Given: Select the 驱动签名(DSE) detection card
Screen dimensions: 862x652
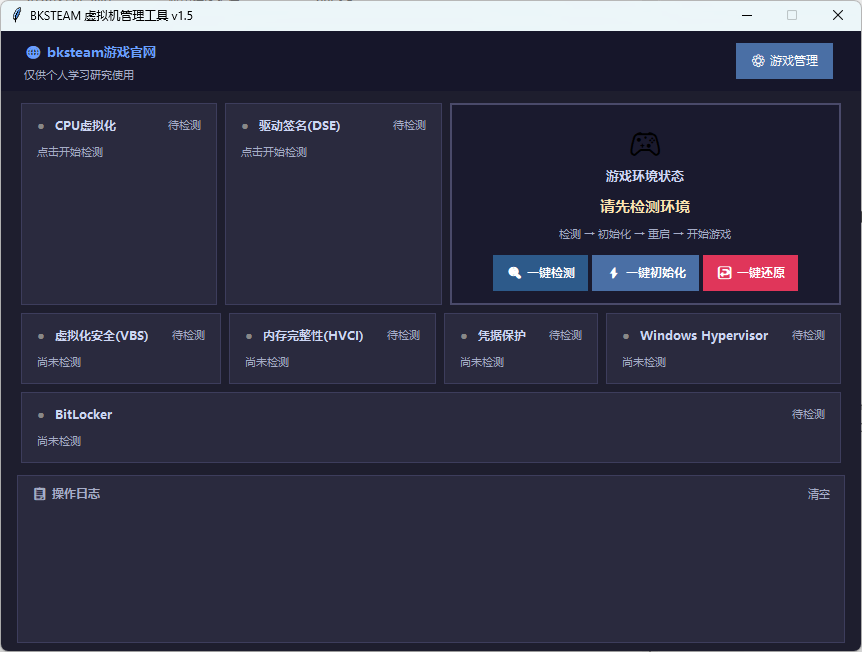Looking at the screenshot, I should tap(333, 220).
